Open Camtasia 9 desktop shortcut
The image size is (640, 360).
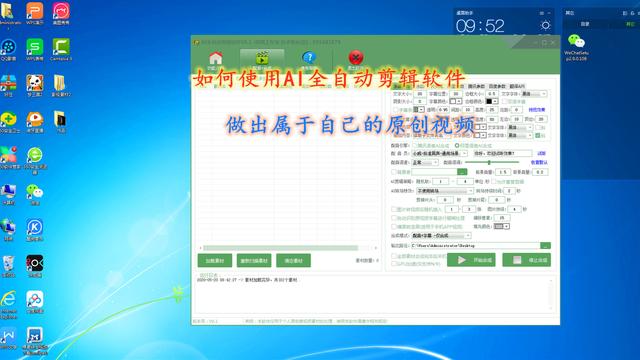(61, 47)
